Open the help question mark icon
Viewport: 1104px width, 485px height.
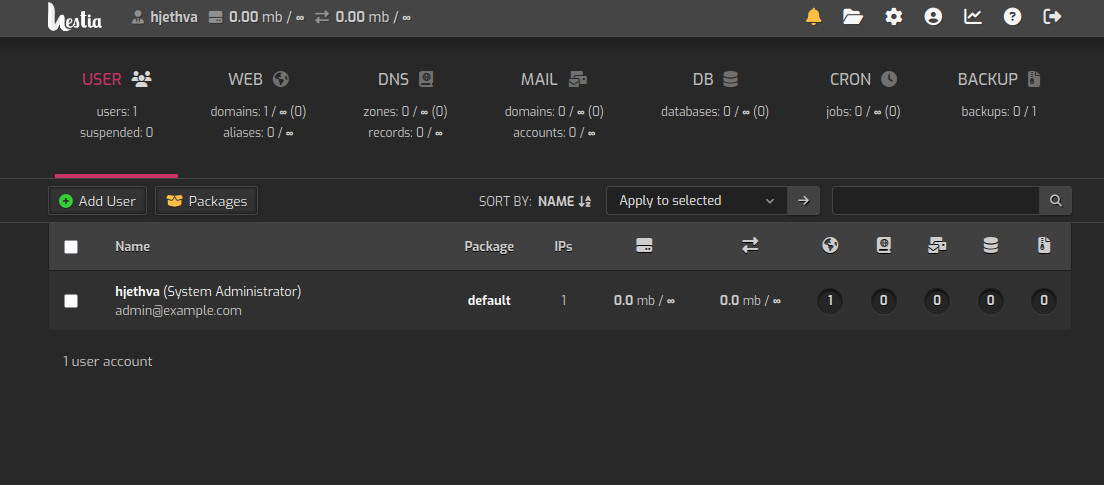click(x=1012, y=16)
